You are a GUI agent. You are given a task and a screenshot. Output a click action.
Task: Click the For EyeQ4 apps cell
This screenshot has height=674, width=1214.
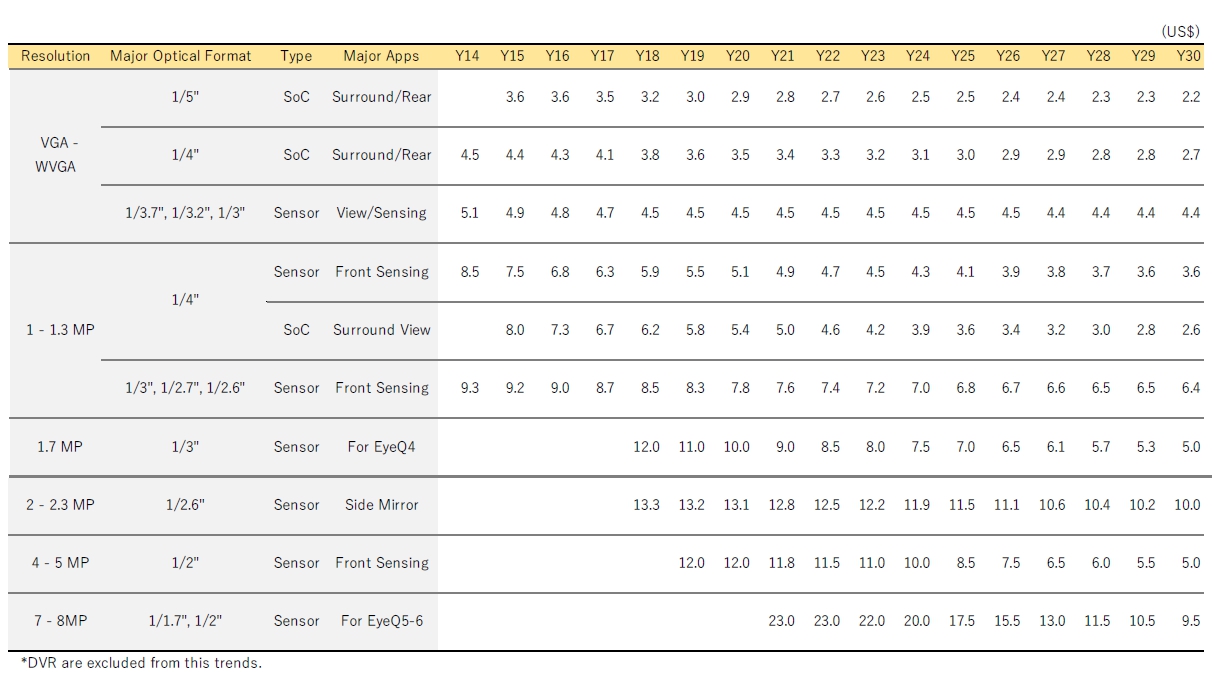pos(381,446)
